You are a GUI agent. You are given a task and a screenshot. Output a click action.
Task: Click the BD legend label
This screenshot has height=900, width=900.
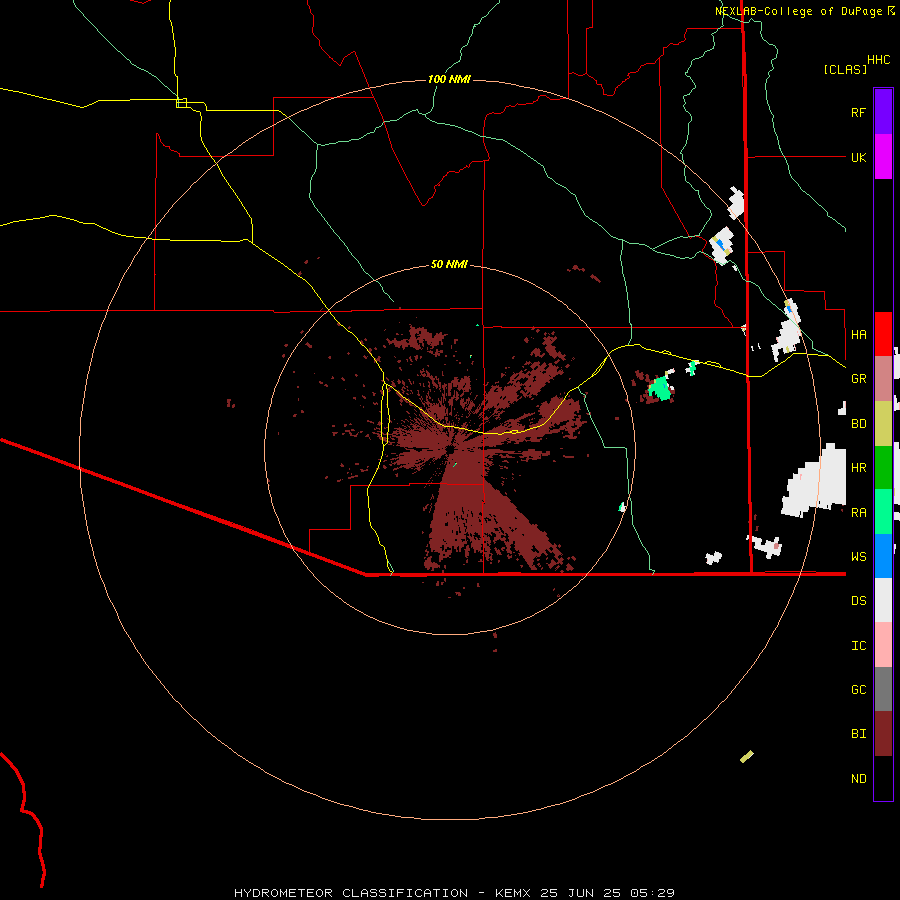(858, 424)
